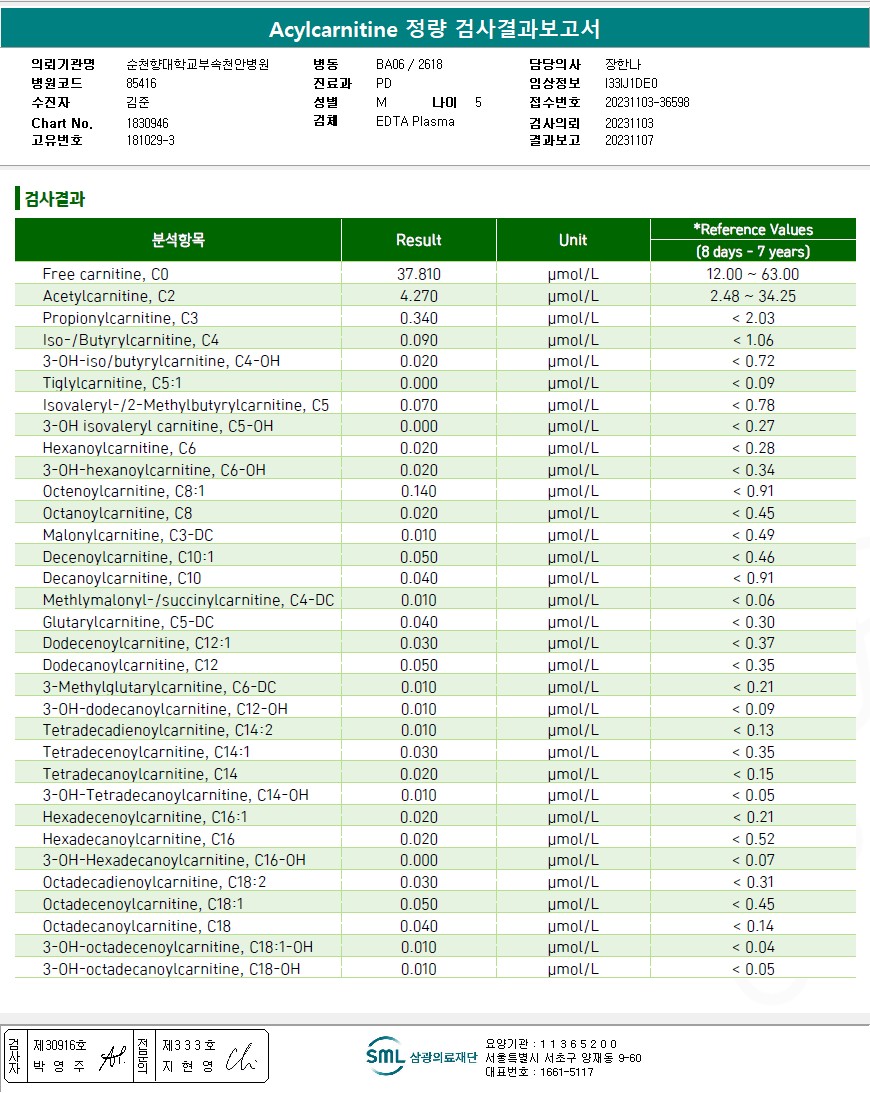Click the specialist's signature beside 지현영
Viewport: 870px width, 1093px height.
pos(241,1057)
